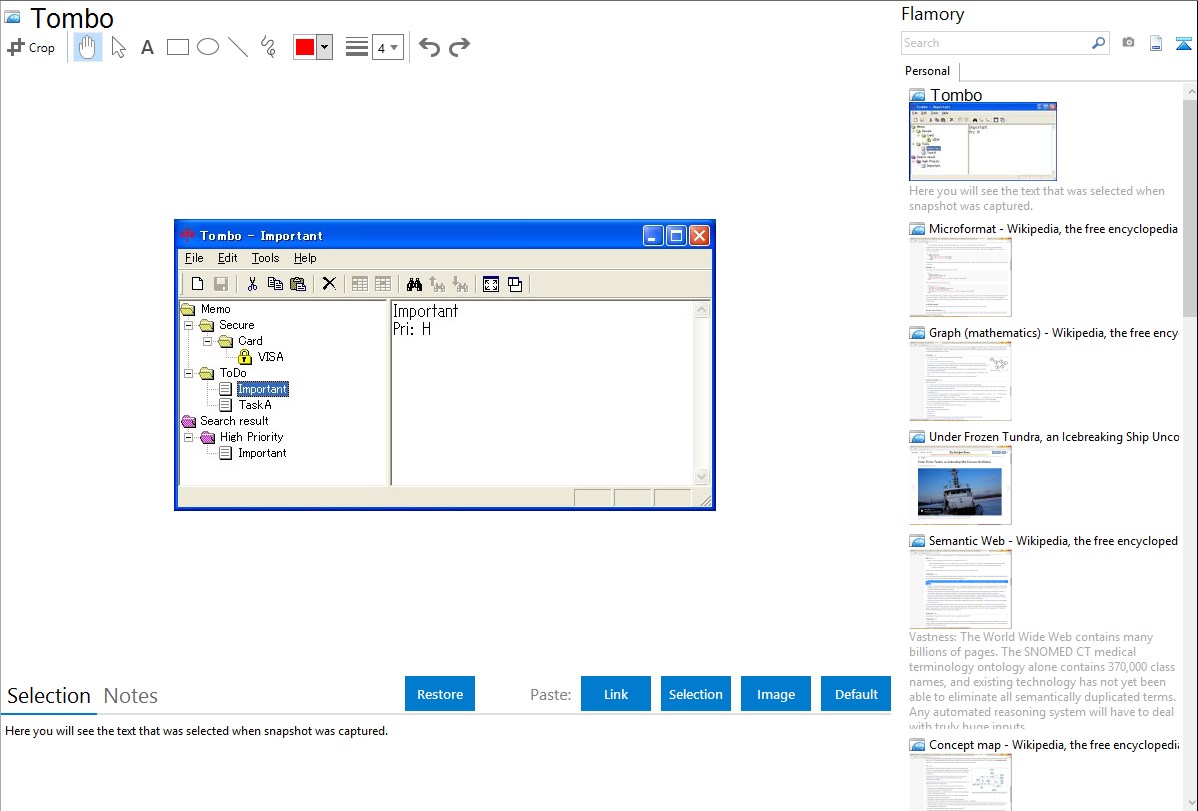The image size is (1198, 811).
Task: Click the page document icon in Flamory panel
Action: point(1156,43)
